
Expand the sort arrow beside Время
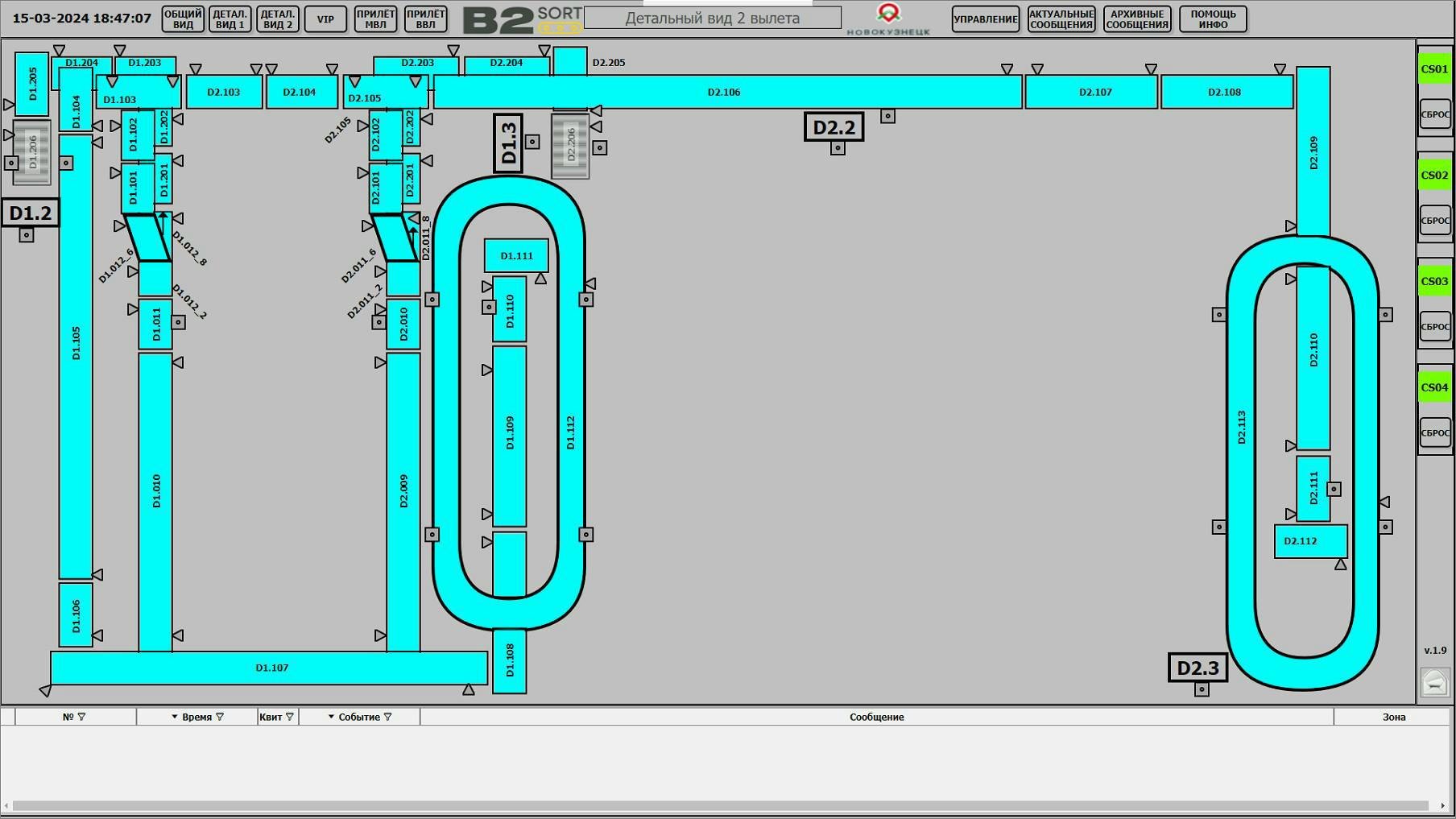[174, 717]
